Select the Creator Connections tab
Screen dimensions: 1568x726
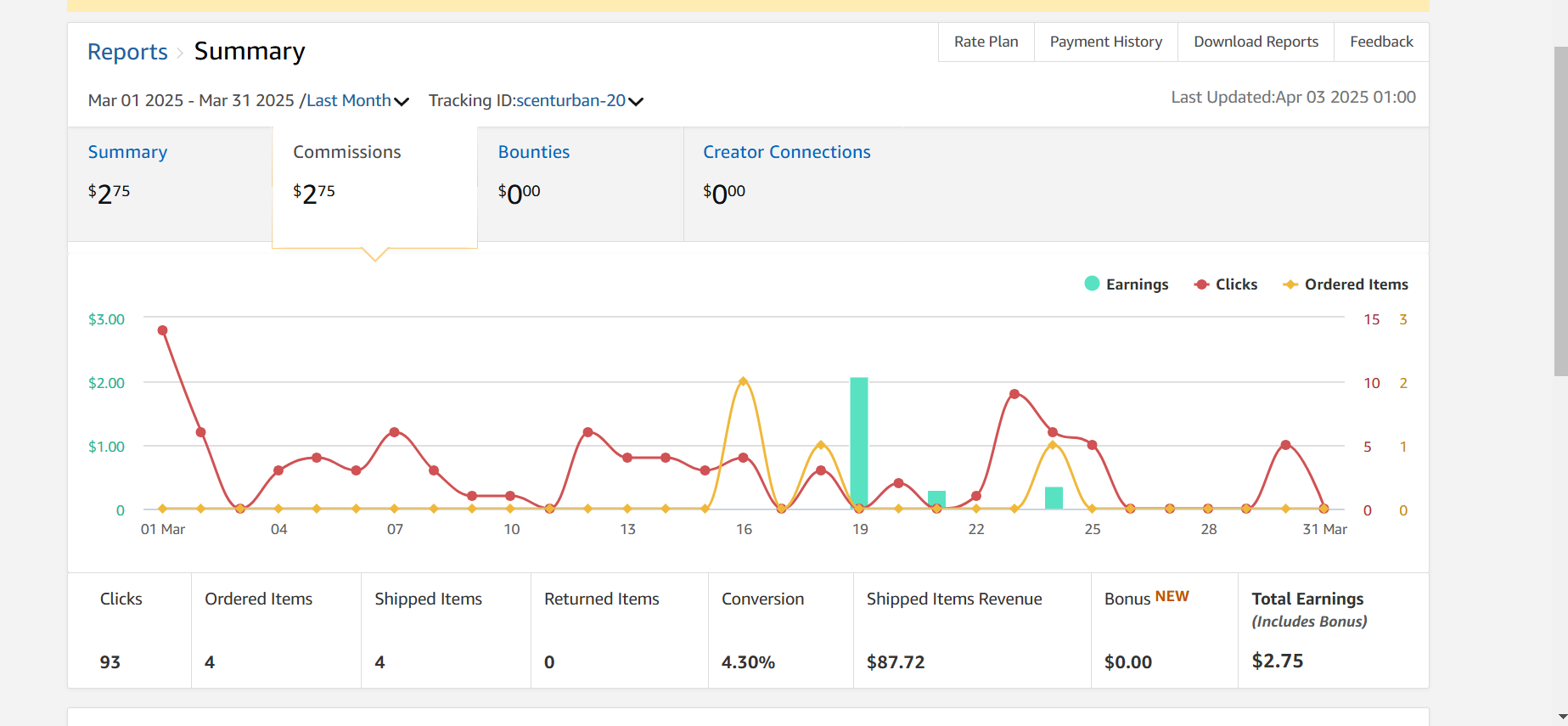click(x=787, y=152)
